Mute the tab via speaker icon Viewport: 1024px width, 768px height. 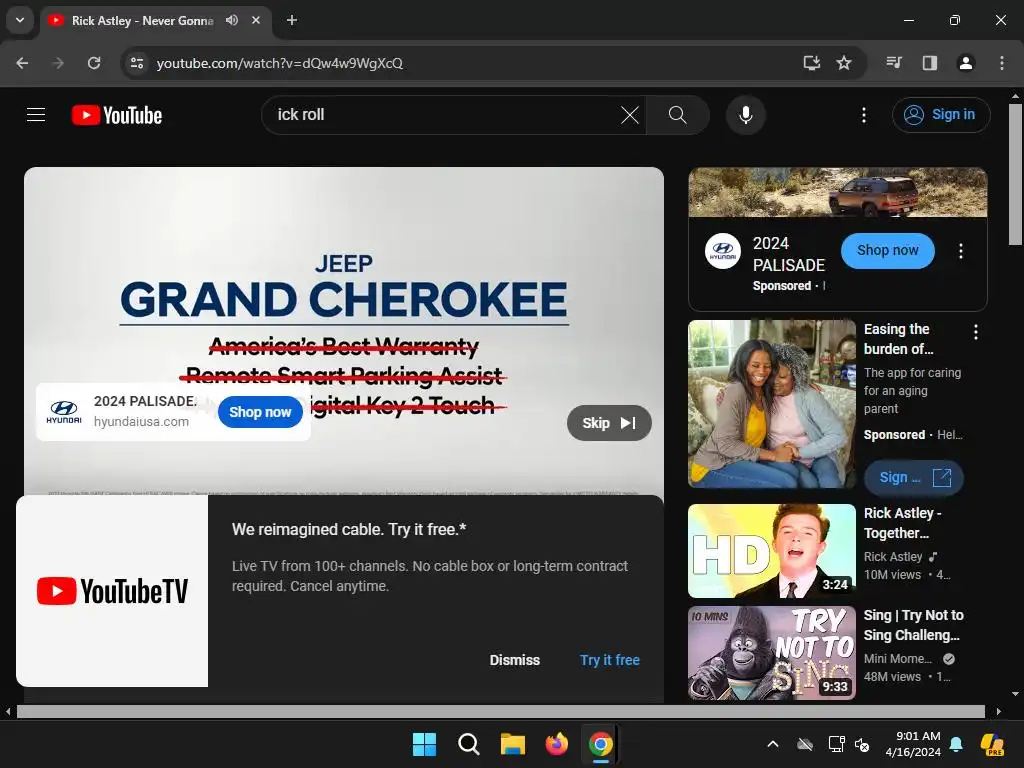click(x=232, y=20)
